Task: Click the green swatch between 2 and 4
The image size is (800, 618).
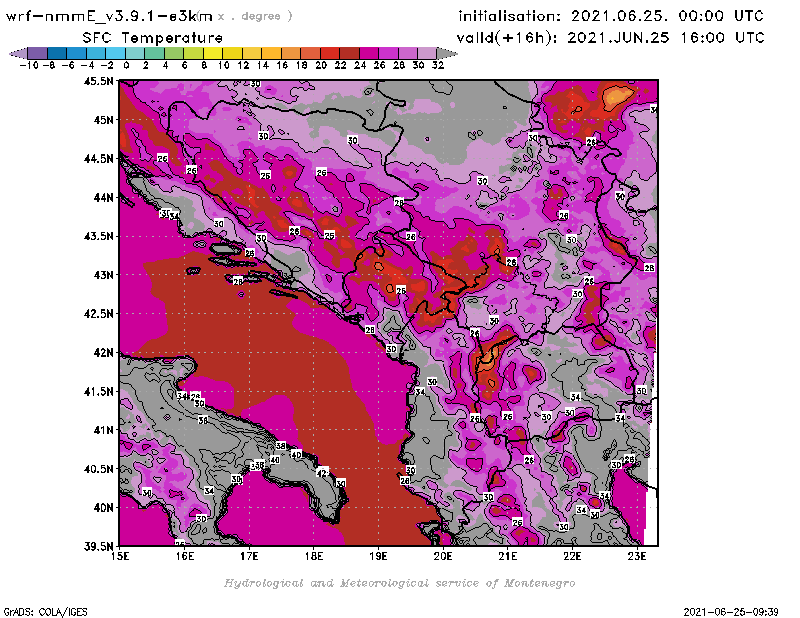Action: tap(155, 54)
